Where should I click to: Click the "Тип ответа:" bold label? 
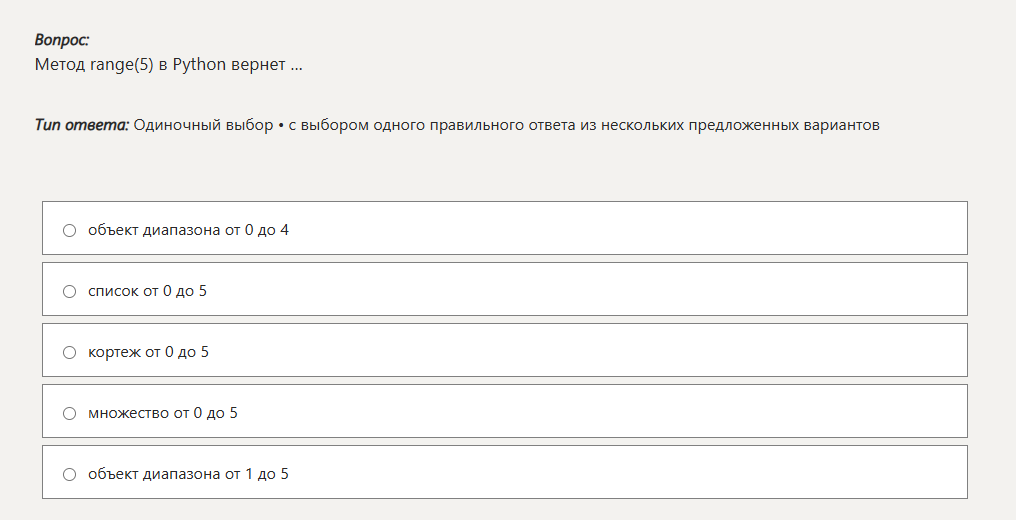coord(82,126)
